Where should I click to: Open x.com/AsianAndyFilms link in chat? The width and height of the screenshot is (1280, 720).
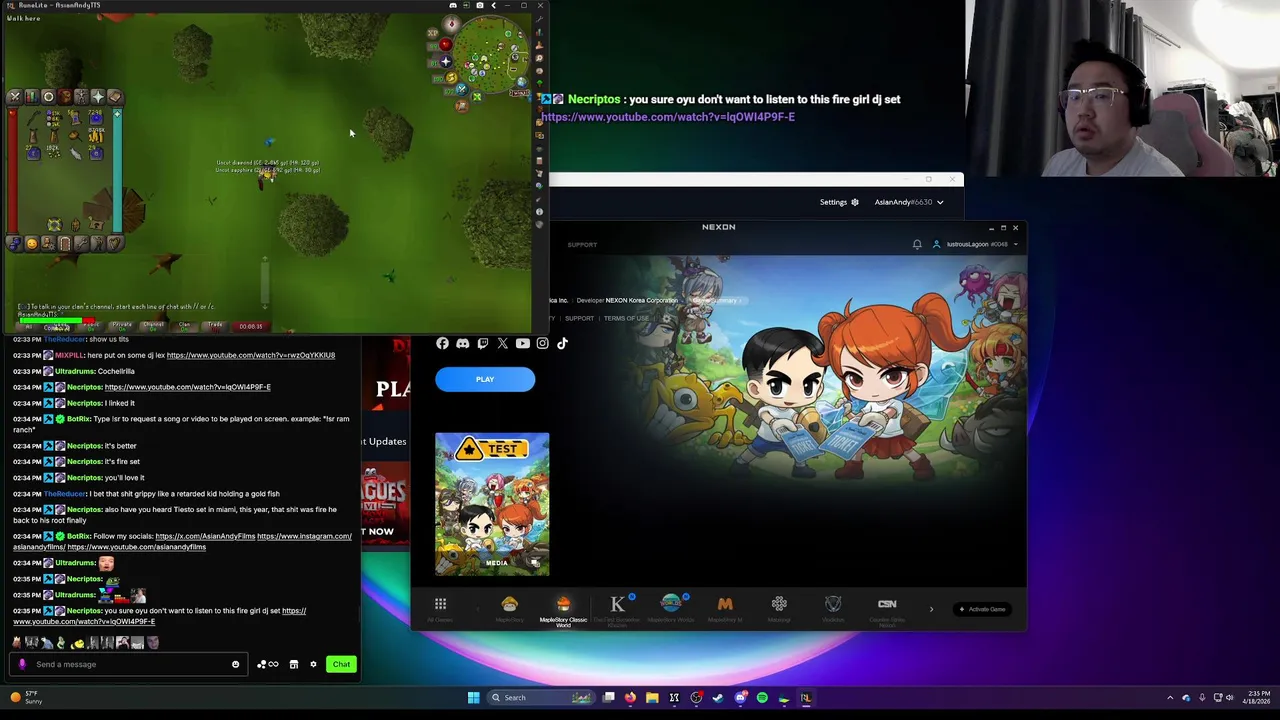click(x=204, y=536)
